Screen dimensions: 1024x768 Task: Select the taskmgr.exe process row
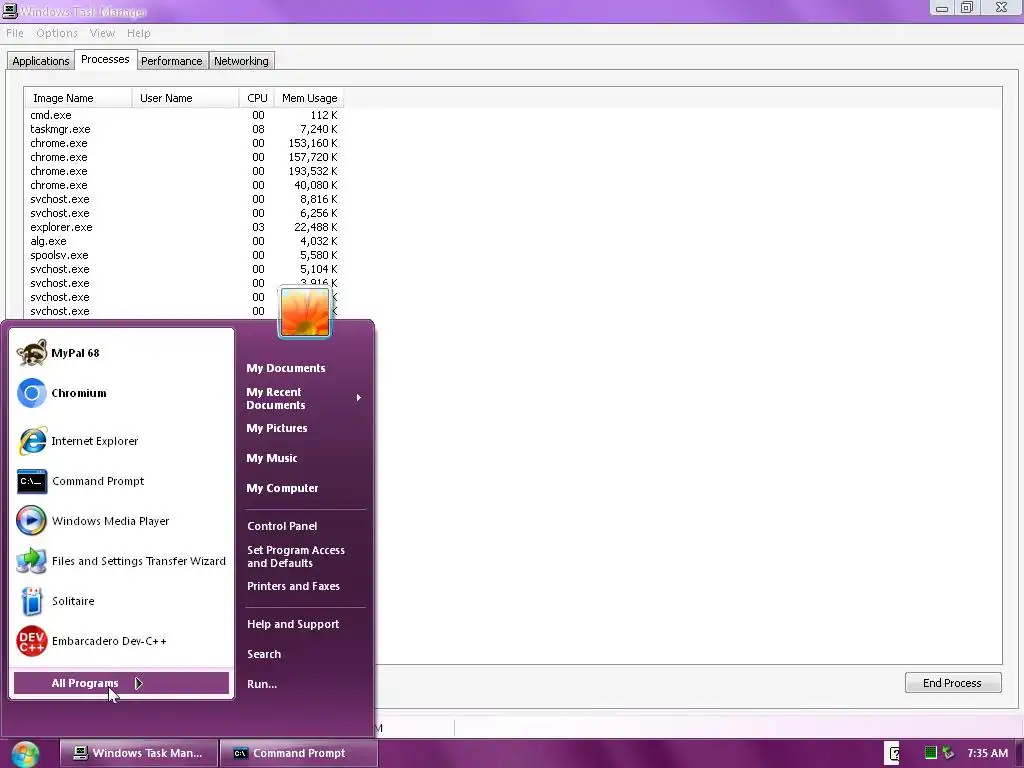(184, 129)
